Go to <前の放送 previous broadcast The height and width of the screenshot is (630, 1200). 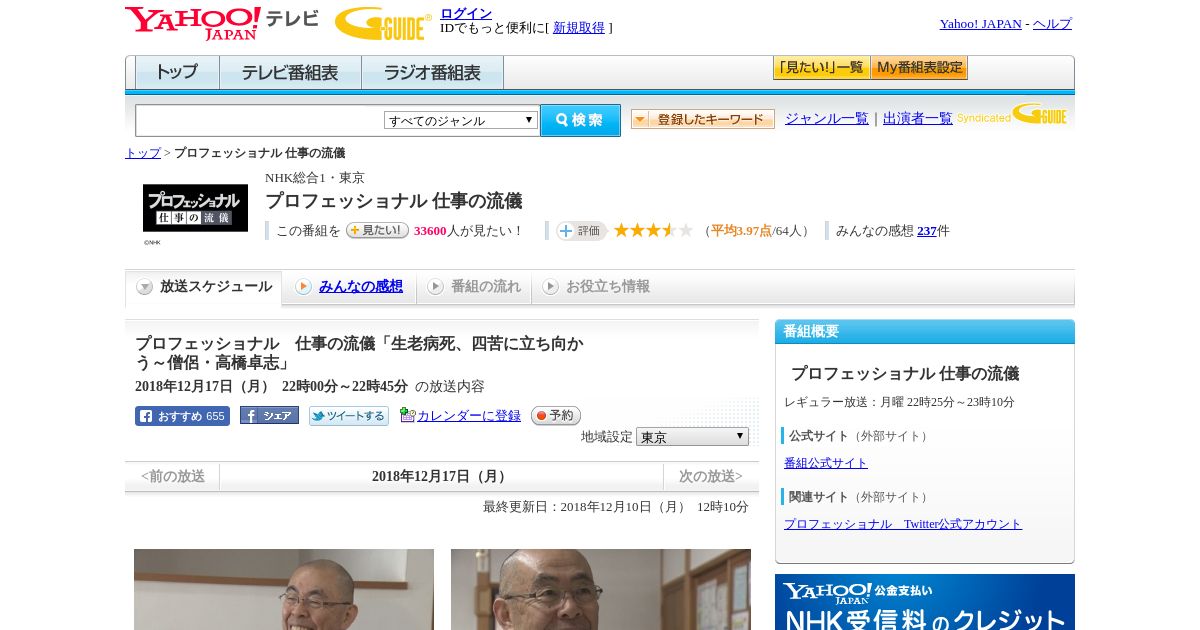[173, 477]
